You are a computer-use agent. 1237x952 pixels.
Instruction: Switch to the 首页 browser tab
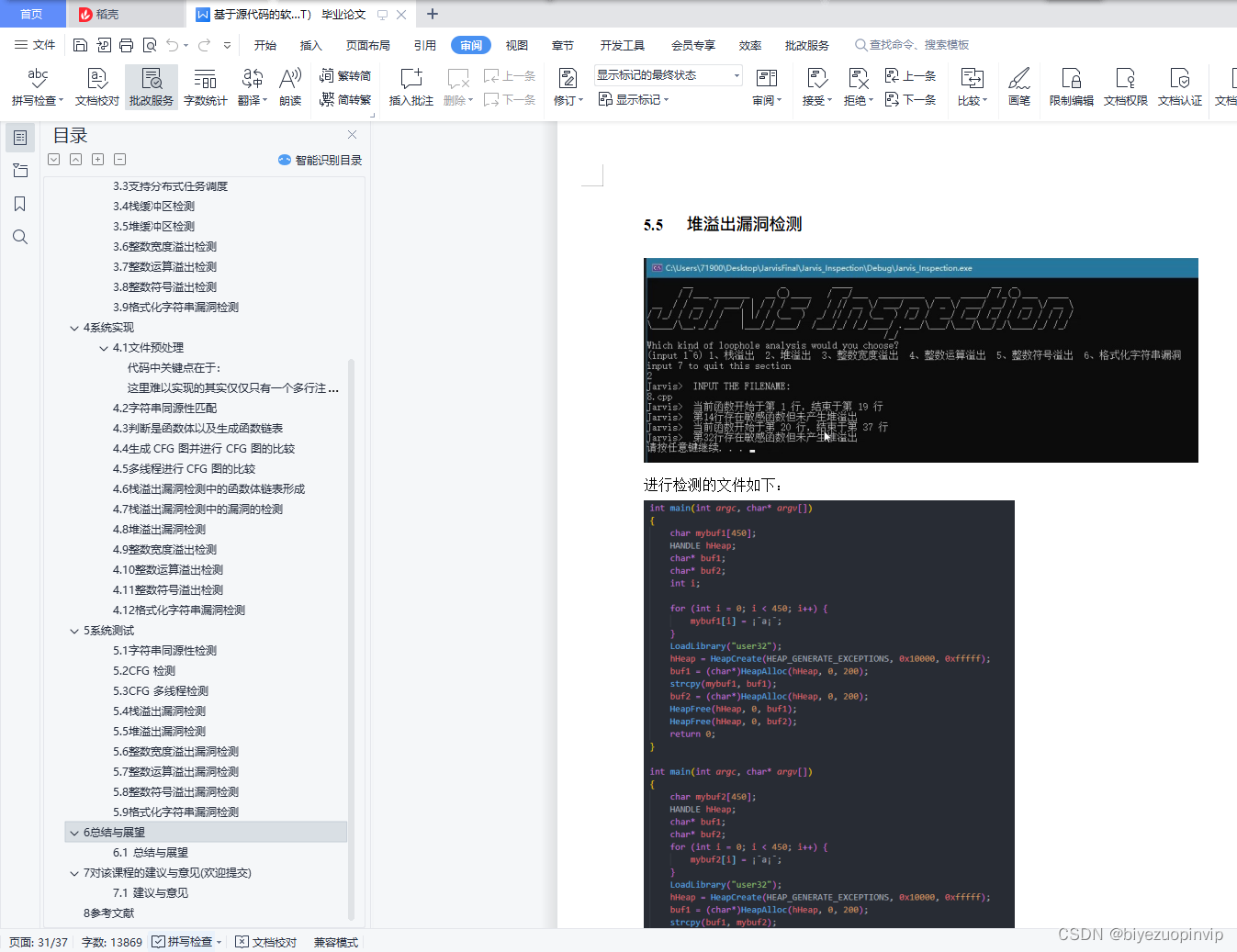tap(31, 14)
